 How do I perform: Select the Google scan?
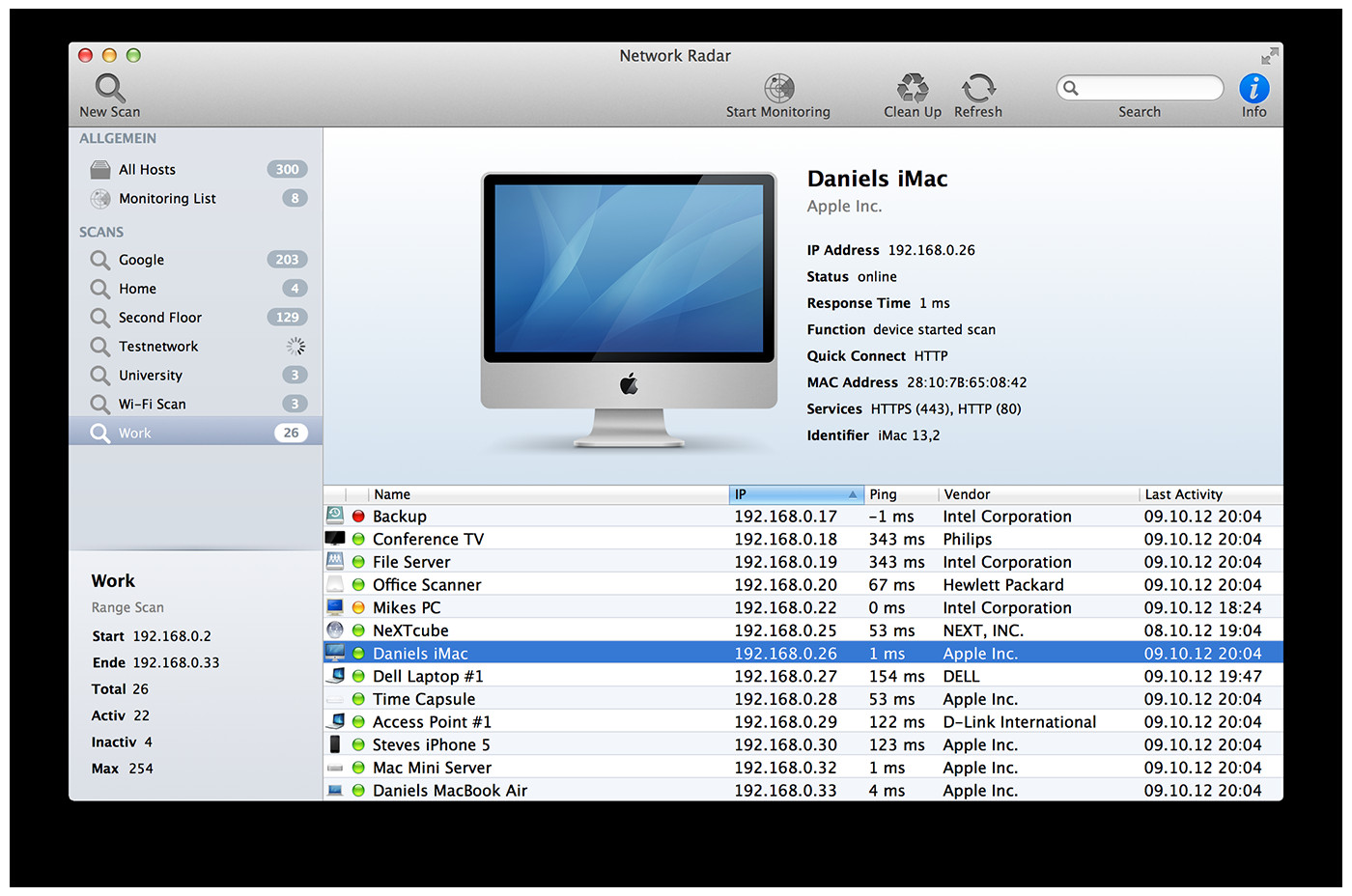point(195,260)
